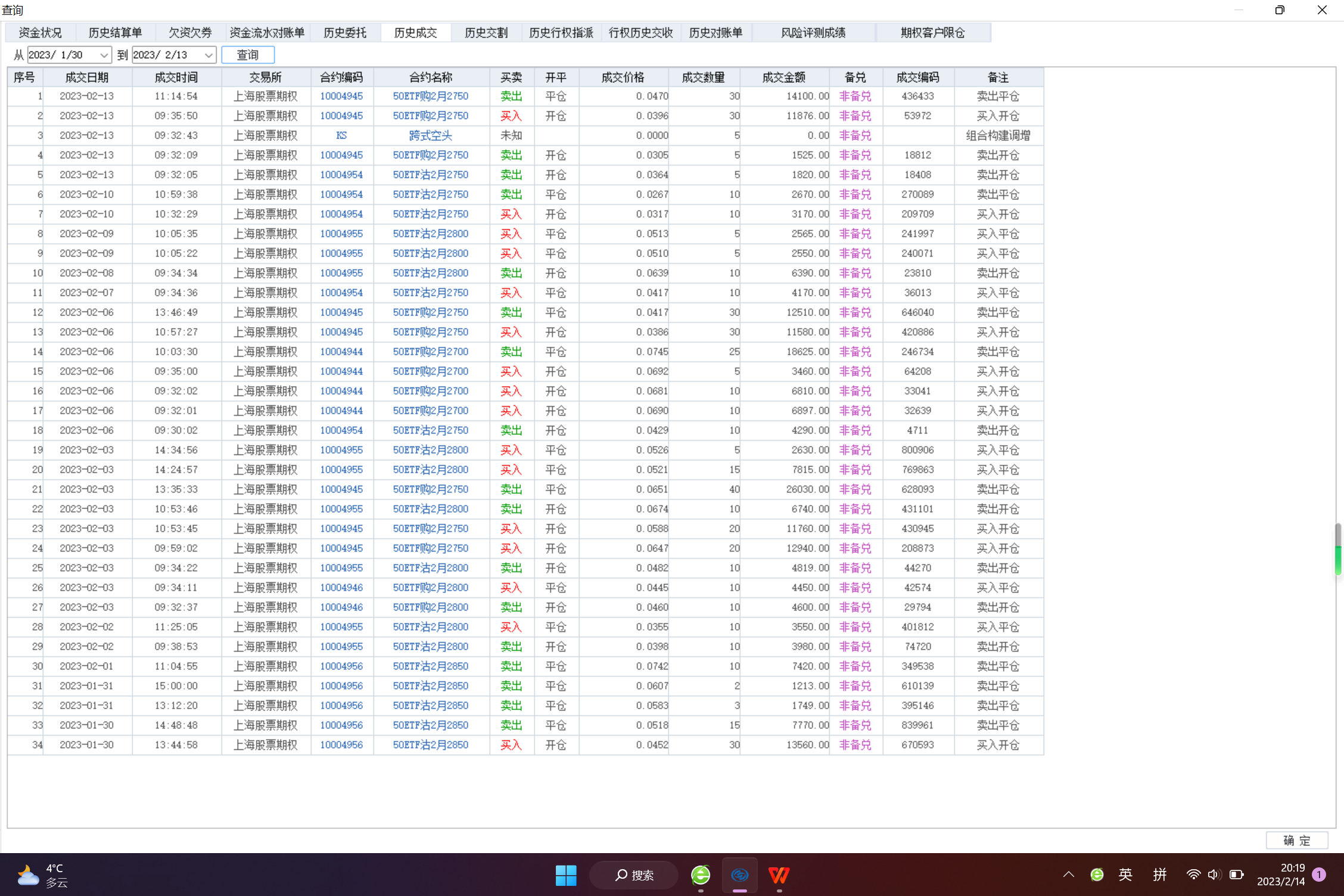This screenshot has height=896, width=1344.
Task: Click the battery status tray icon
Action: [x=1236, y=875]
